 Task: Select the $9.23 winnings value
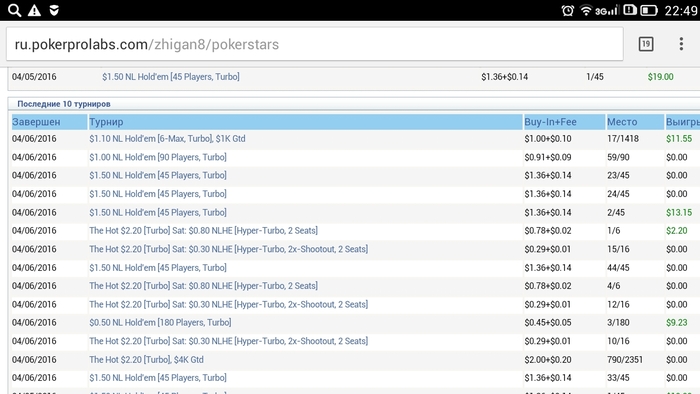click(677, 323)
